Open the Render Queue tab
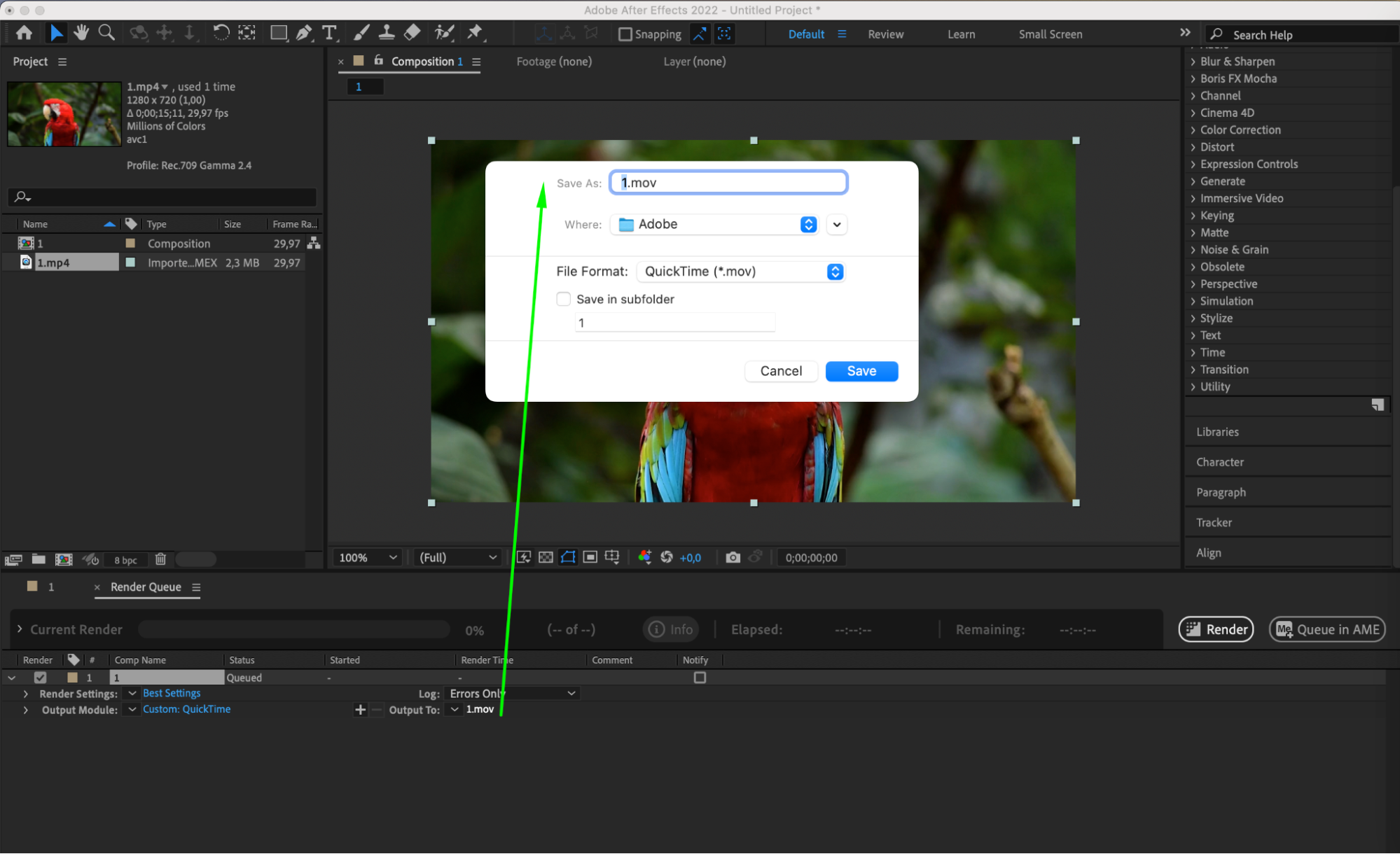1400x854 pixels. [146, 587]
